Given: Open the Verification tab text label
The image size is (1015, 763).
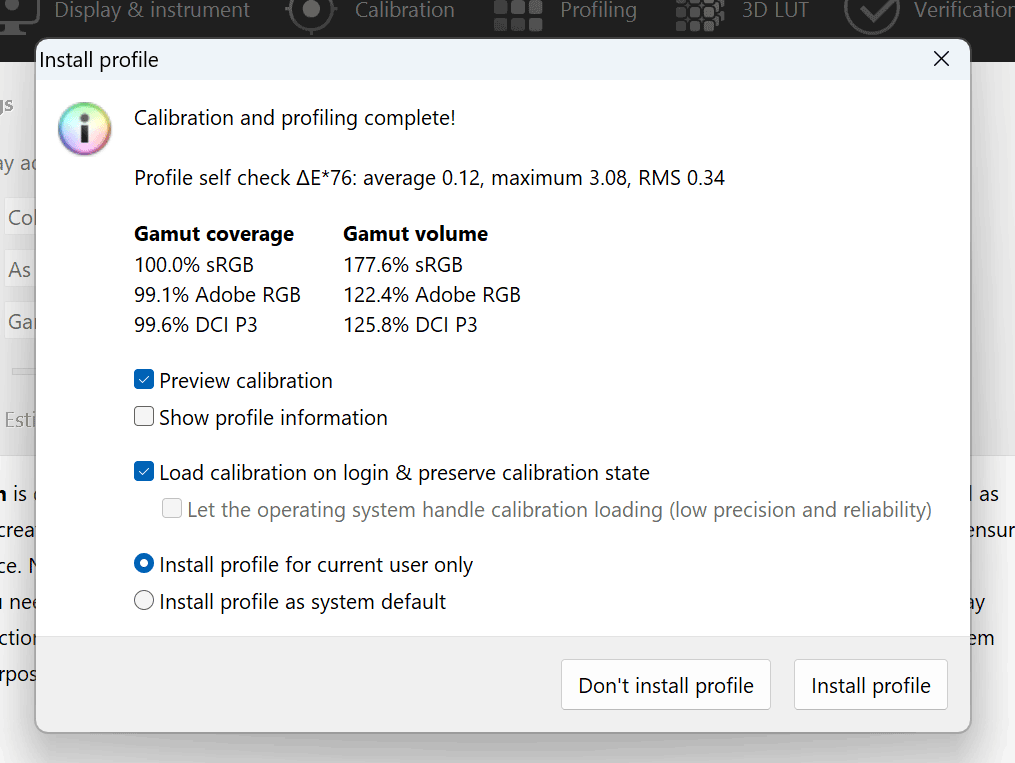Looking at the screenshot, I should tap(962, 12).
